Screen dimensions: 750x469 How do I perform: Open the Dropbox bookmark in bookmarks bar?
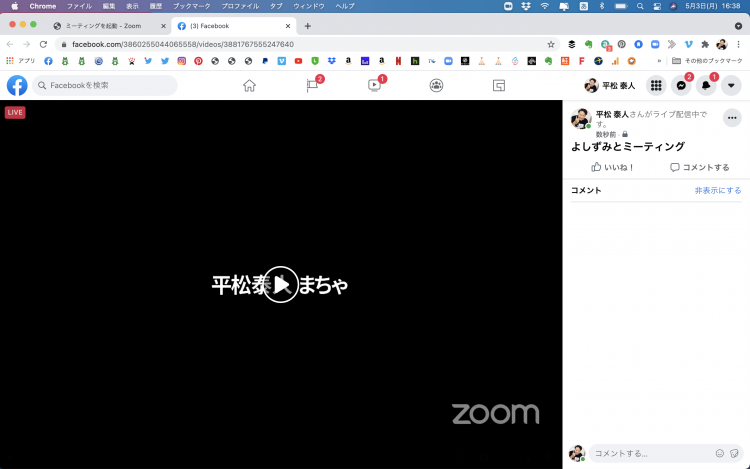(x=331, y=61)
